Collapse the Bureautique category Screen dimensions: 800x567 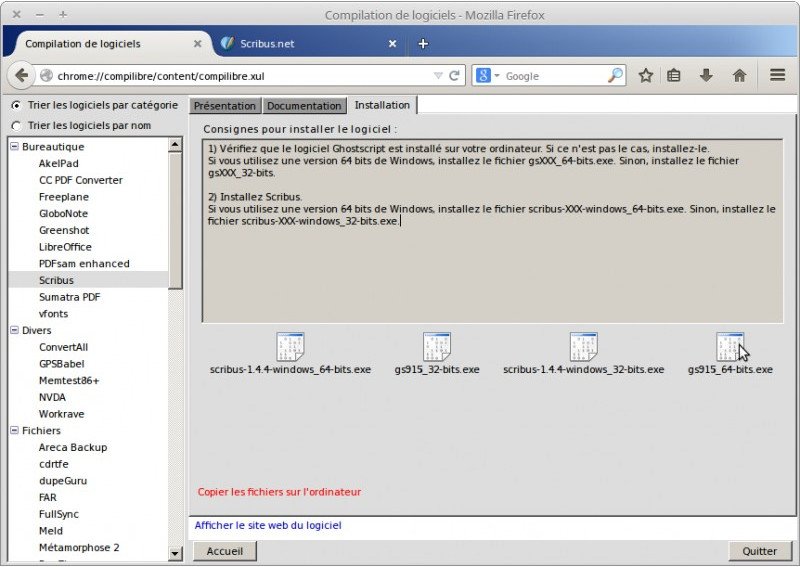pos(15,146)
